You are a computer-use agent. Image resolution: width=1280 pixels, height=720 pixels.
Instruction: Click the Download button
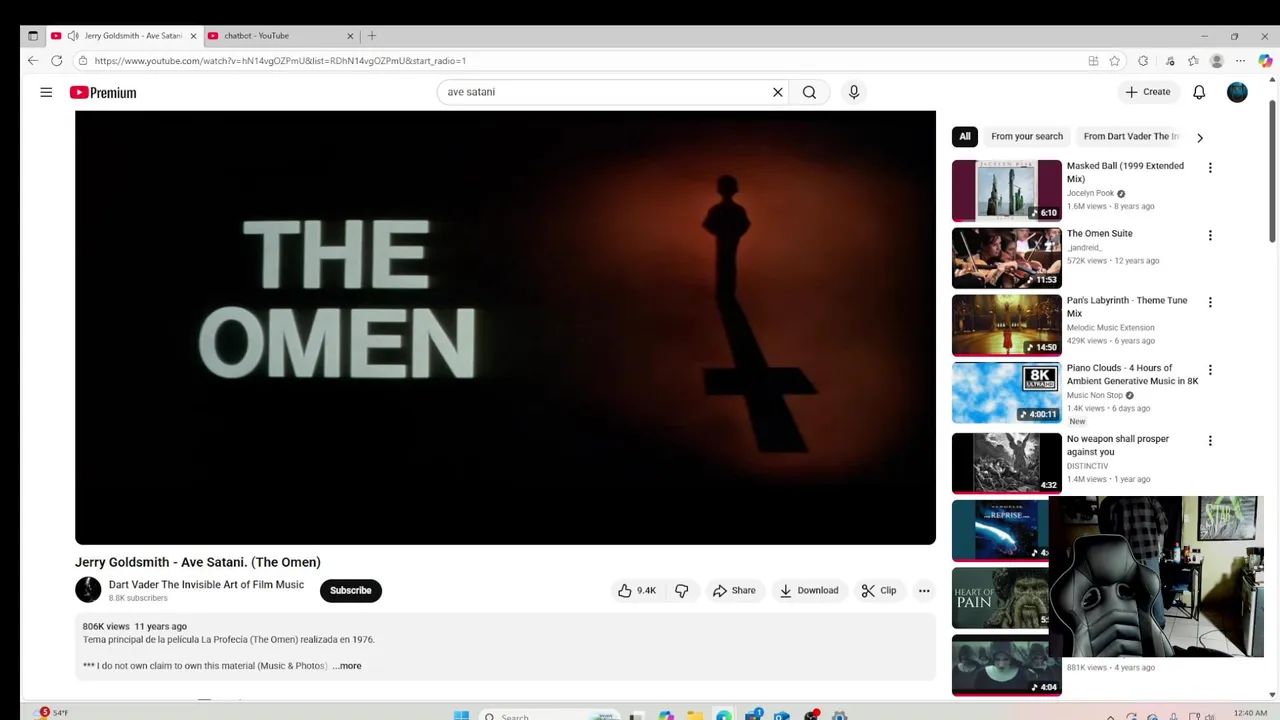tap(809, 591)
